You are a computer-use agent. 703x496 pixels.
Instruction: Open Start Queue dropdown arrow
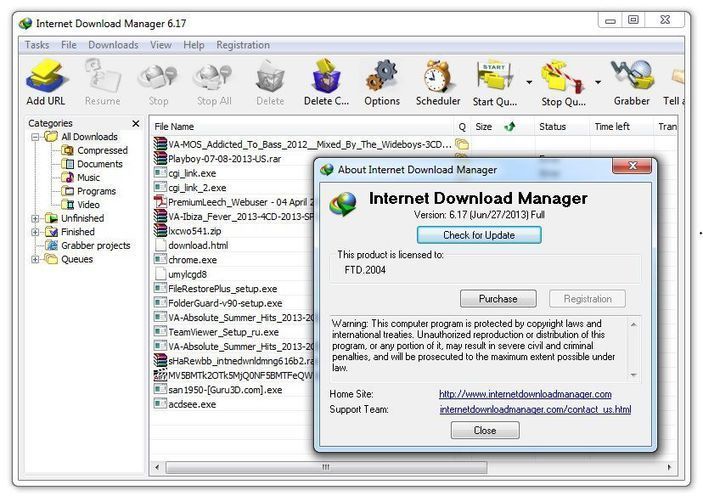(529, 83)
